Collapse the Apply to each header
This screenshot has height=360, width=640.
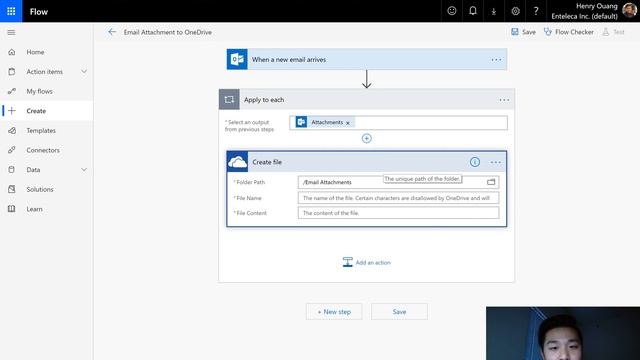coord(367,100)
